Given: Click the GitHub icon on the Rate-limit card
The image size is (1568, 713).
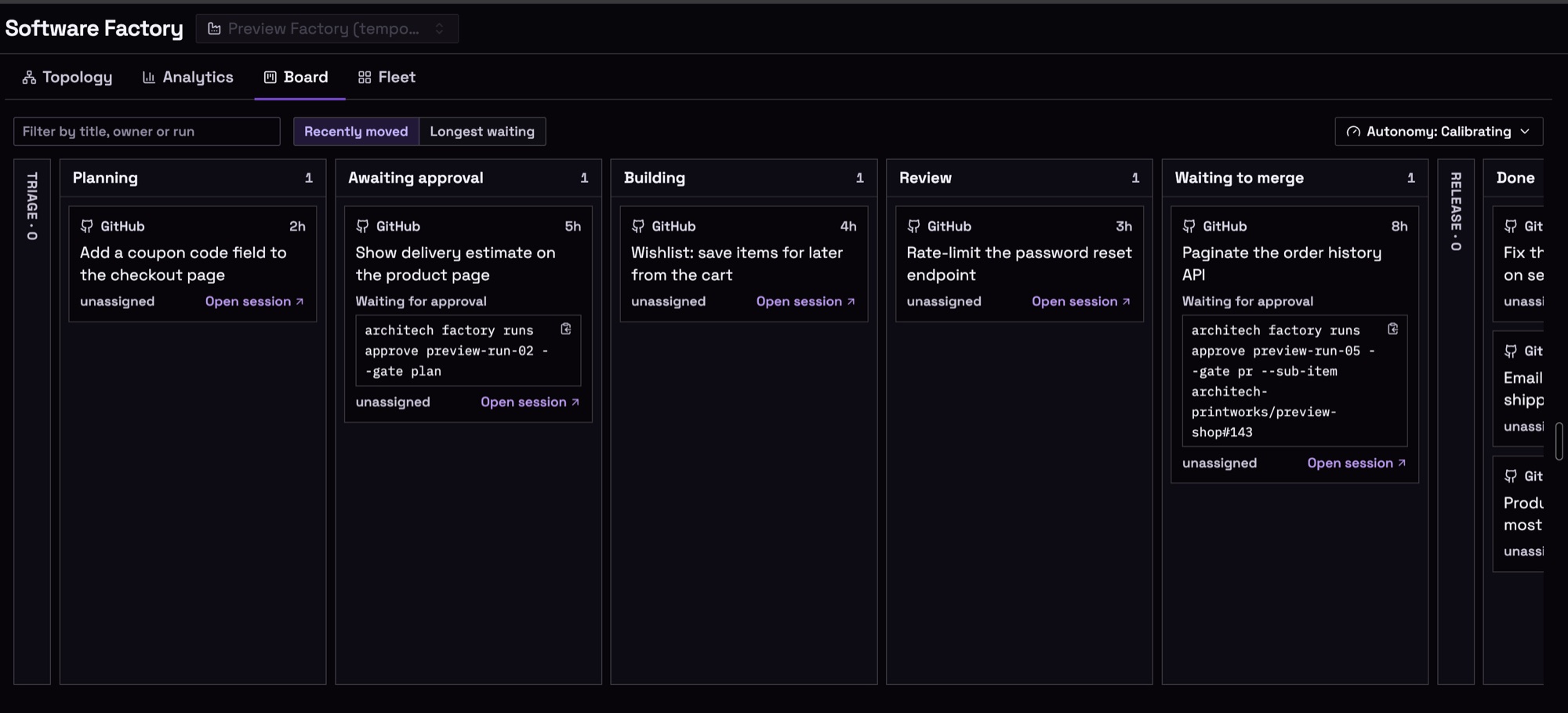Looking at the screenshot, I should point(913,226).
